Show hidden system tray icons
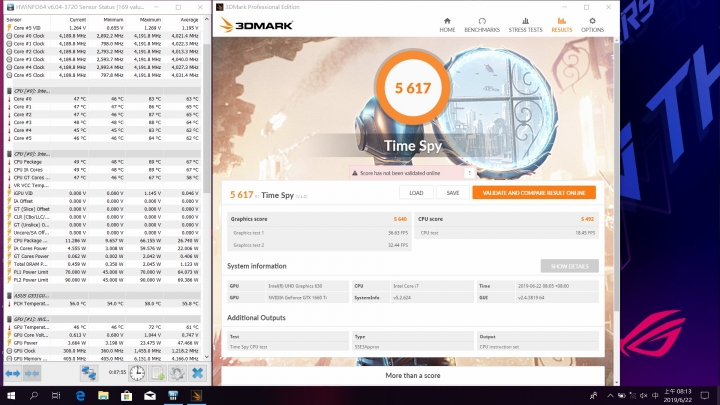Viewport: 720px width, 405px height. point(610,395)
